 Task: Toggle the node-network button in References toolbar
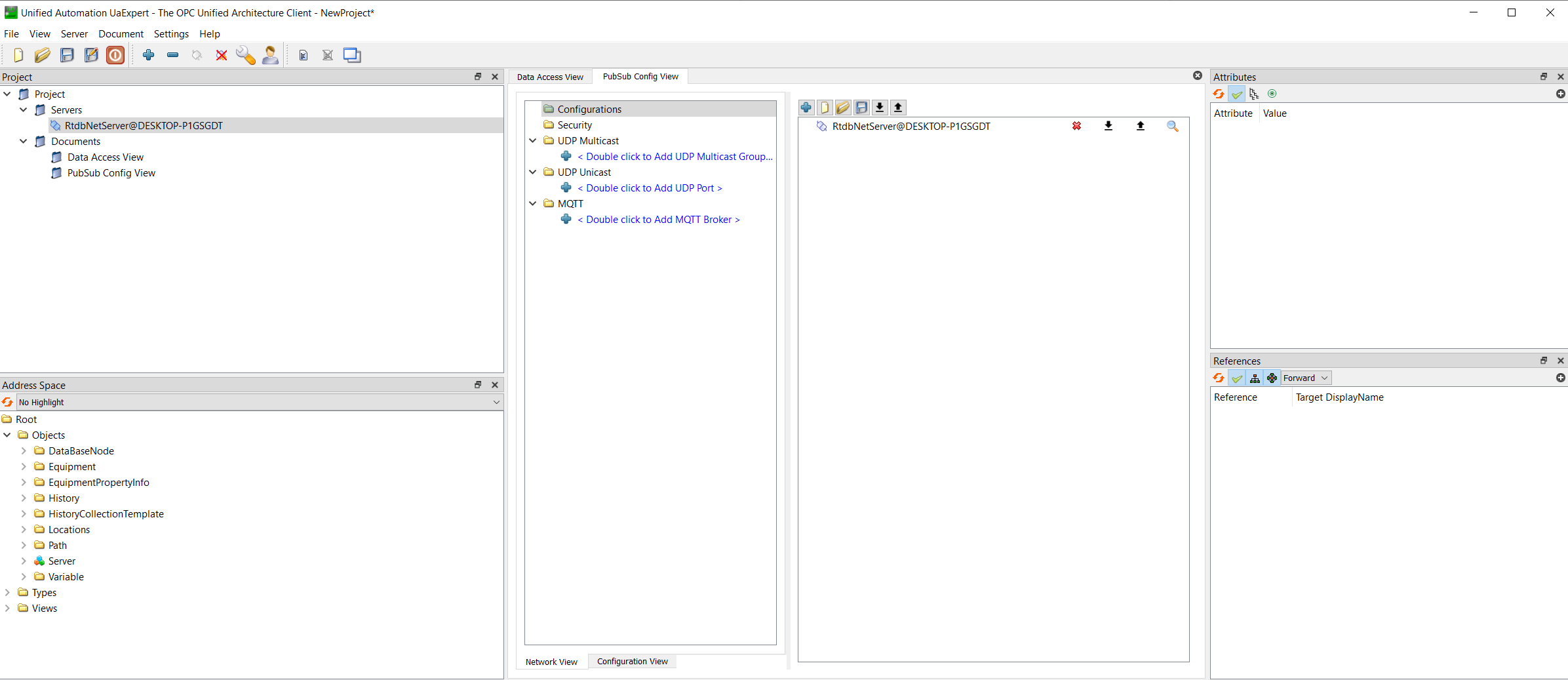coord(1272,378)
